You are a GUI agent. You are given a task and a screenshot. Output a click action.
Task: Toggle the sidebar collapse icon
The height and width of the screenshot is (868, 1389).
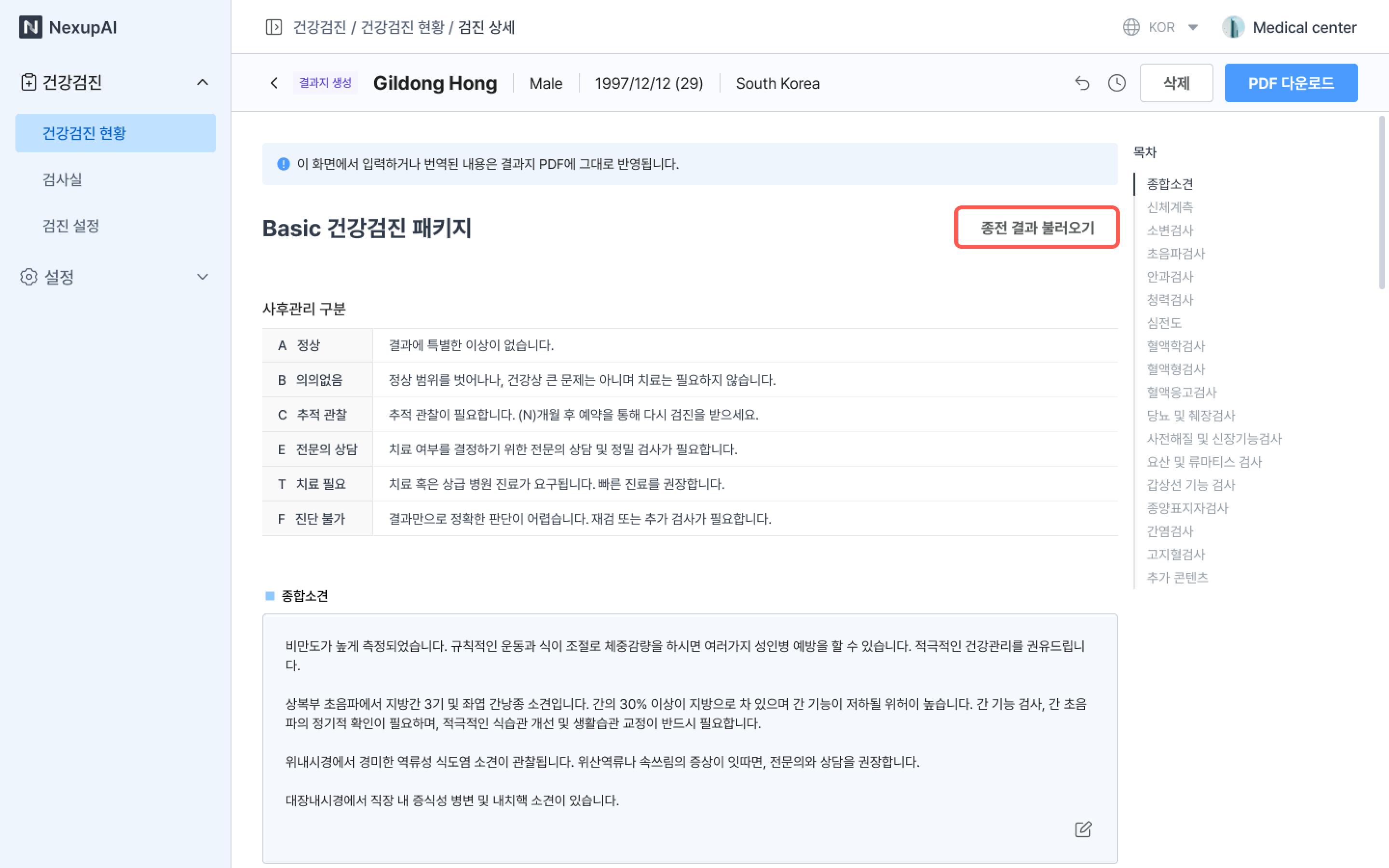pos(274,27)
